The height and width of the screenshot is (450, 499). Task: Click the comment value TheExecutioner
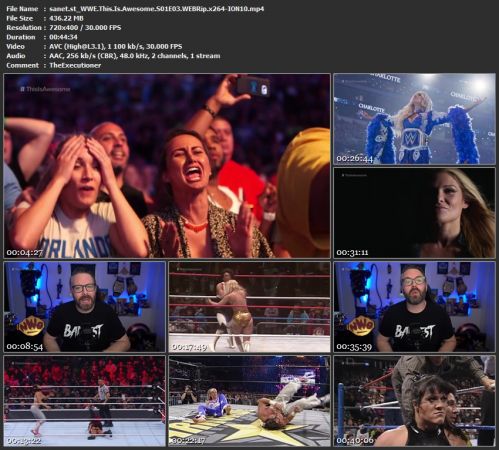point(75,65)
